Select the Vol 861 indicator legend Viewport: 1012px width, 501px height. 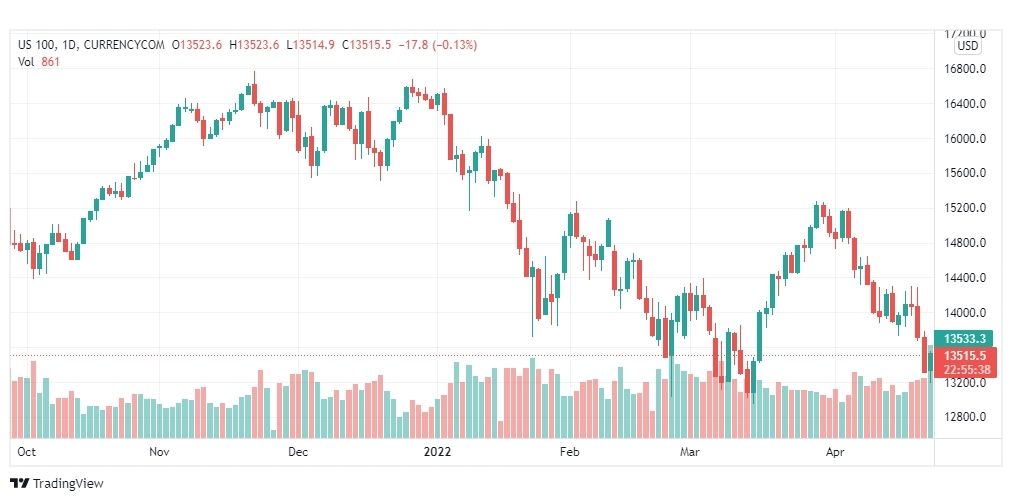click(39, 62)
